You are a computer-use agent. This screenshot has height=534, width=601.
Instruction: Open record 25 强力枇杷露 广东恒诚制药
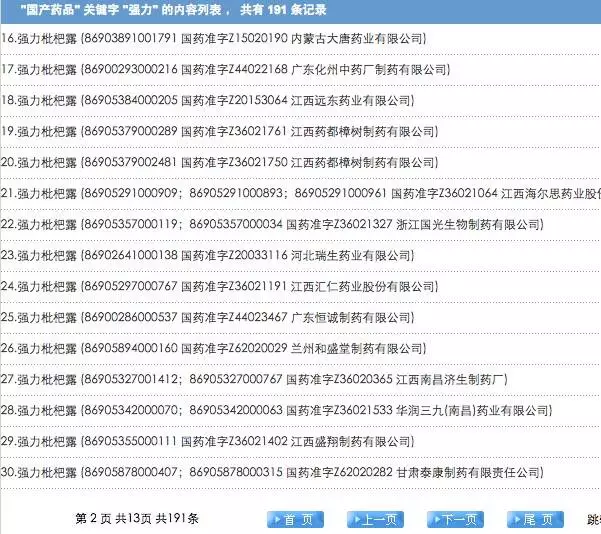pyautogui.click(x=208, y=317)
